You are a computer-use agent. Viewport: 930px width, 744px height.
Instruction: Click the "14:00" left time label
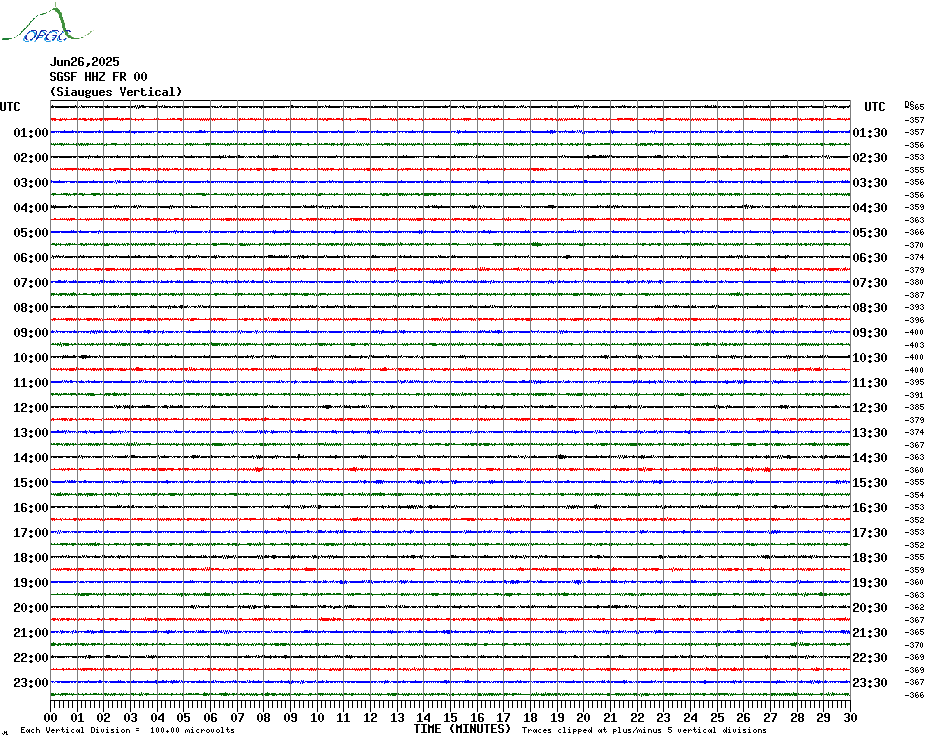coord(31,457)
